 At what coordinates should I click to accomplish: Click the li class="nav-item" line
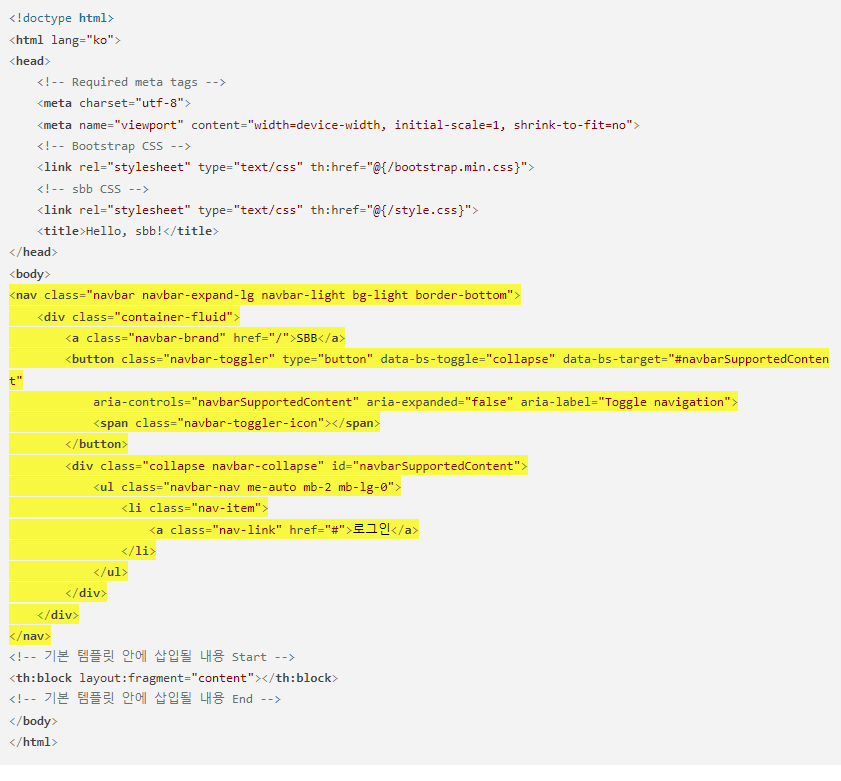pos(194,508)
